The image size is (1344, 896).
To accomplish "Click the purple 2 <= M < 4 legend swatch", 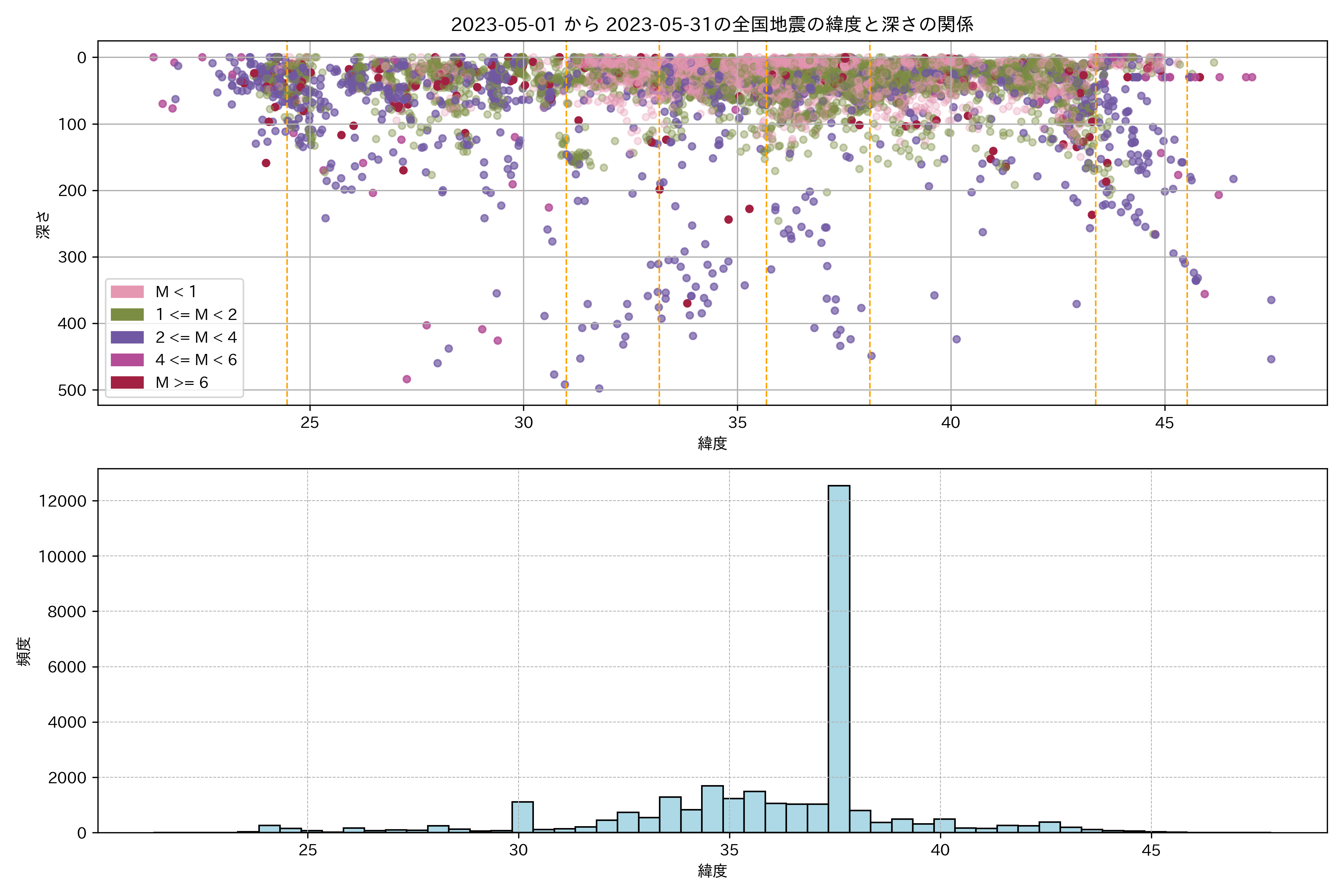I will tap(127, 337).
